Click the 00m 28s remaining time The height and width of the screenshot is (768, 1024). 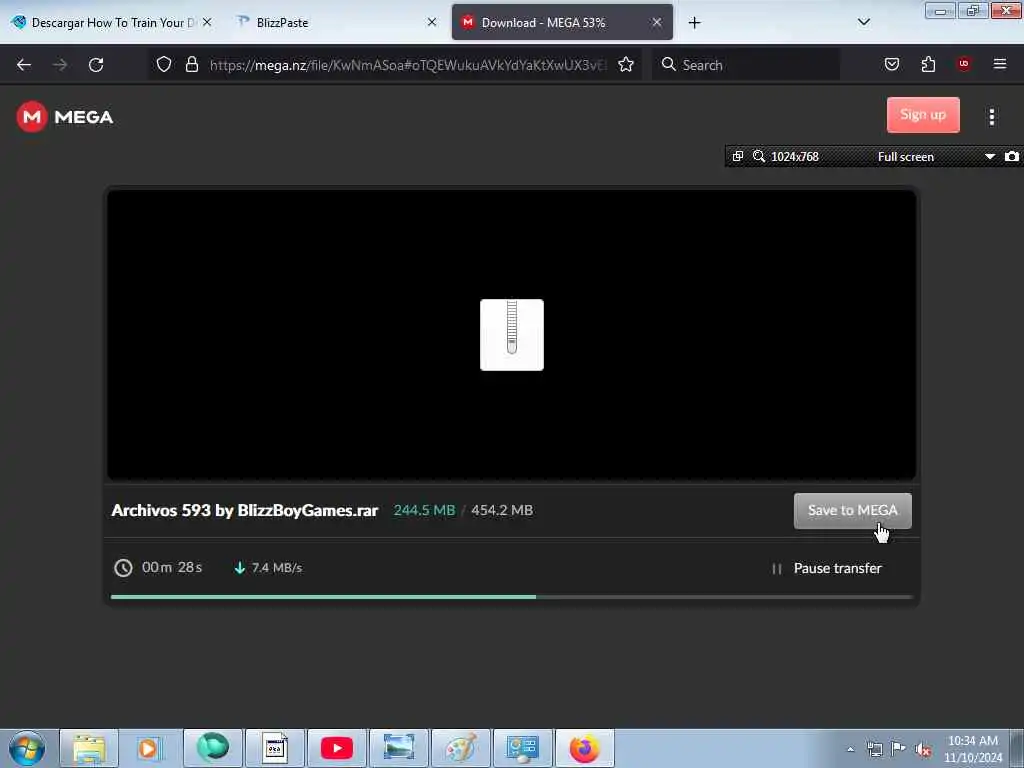coord(172,568)
